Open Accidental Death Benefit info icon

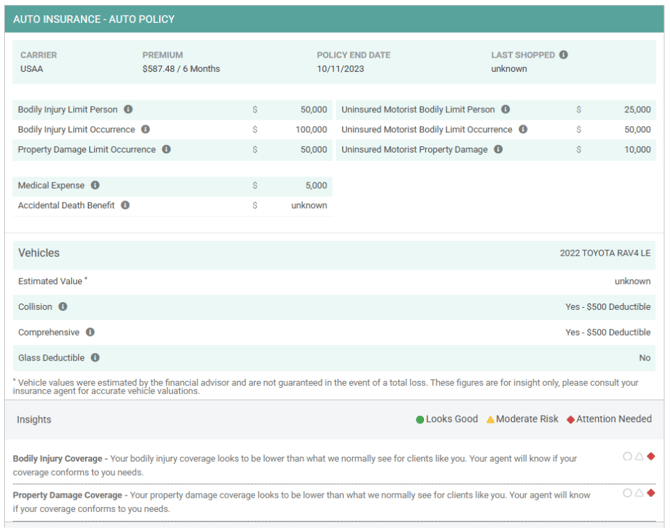pyautogui.click(x=125, y=205)
